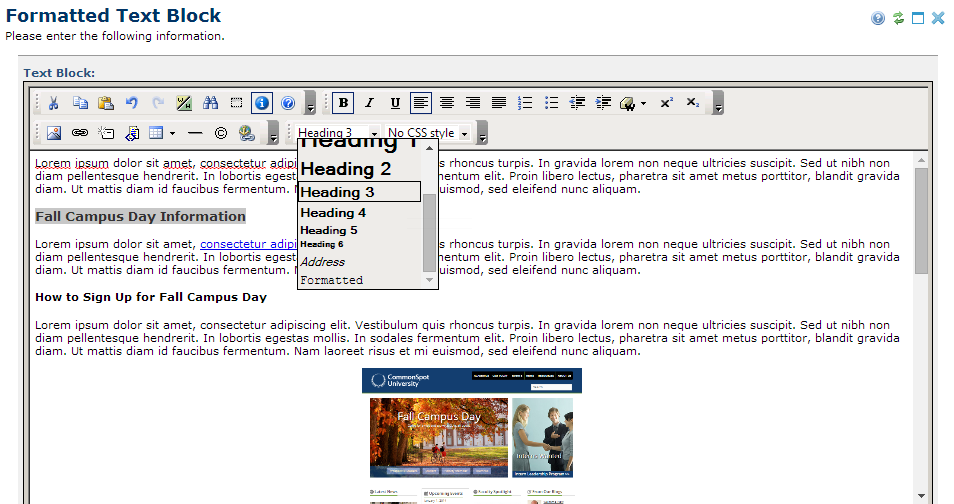Open the table dropdown arrow
The height and width of the screenshot is (504, 954).
click(173, 133)
